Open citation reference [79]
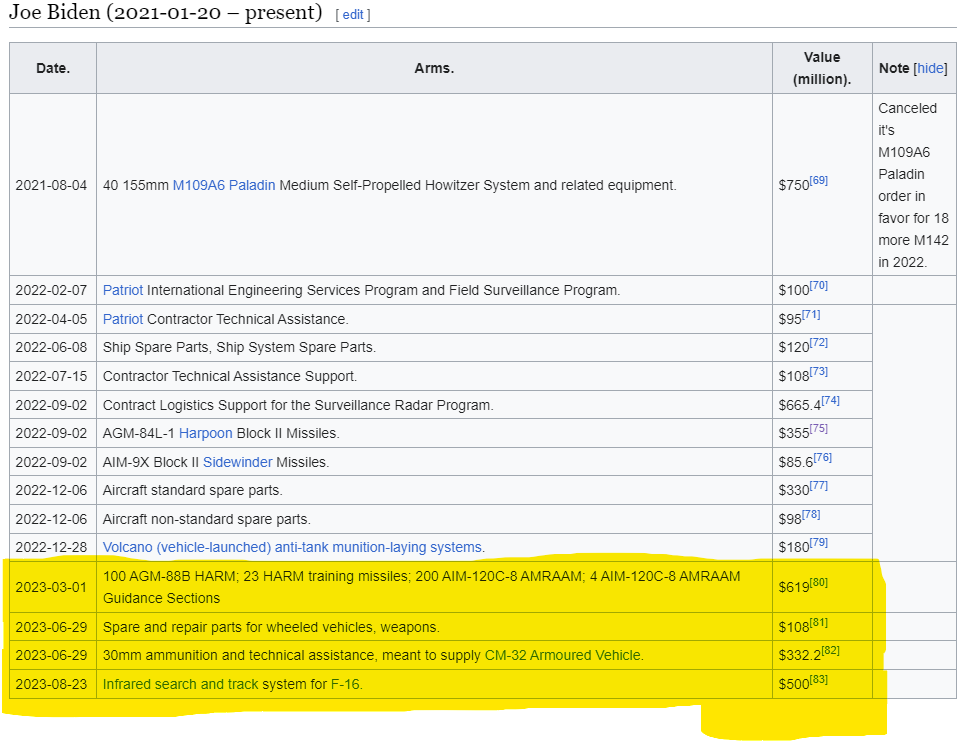Image resolution: width=957 pixels, height=741 pixels. pos(818,543)
